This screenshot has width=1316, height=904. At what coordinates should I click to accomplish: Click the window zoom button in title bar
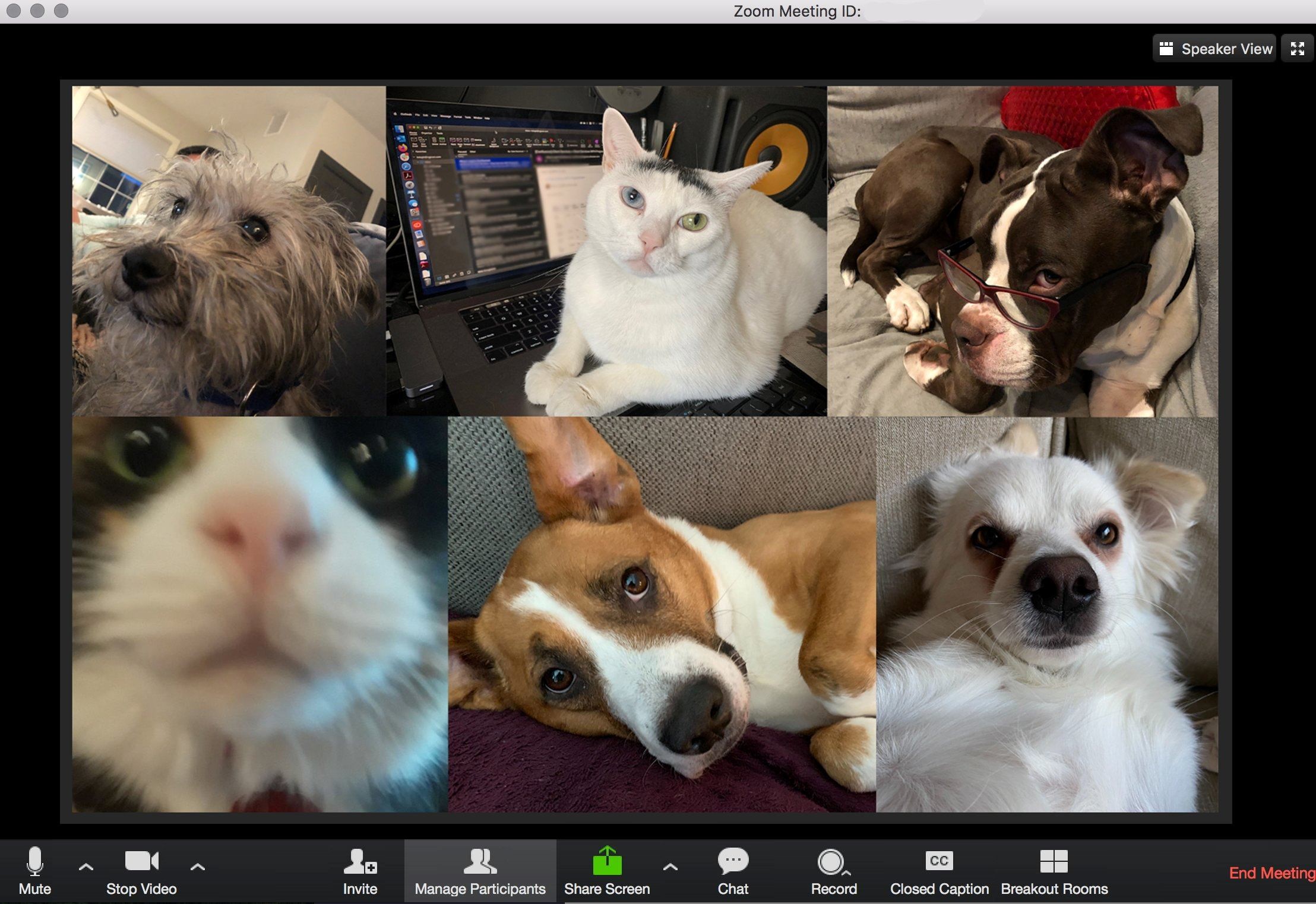tap(61, 11)
